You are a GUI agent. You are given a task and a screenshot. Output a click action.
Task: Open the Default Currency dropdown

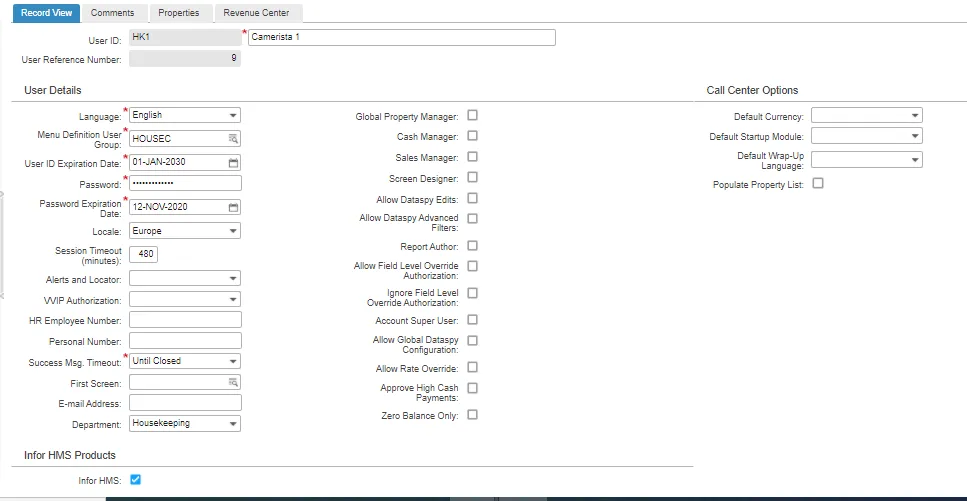pyautogui.click(x=866, y=115)
